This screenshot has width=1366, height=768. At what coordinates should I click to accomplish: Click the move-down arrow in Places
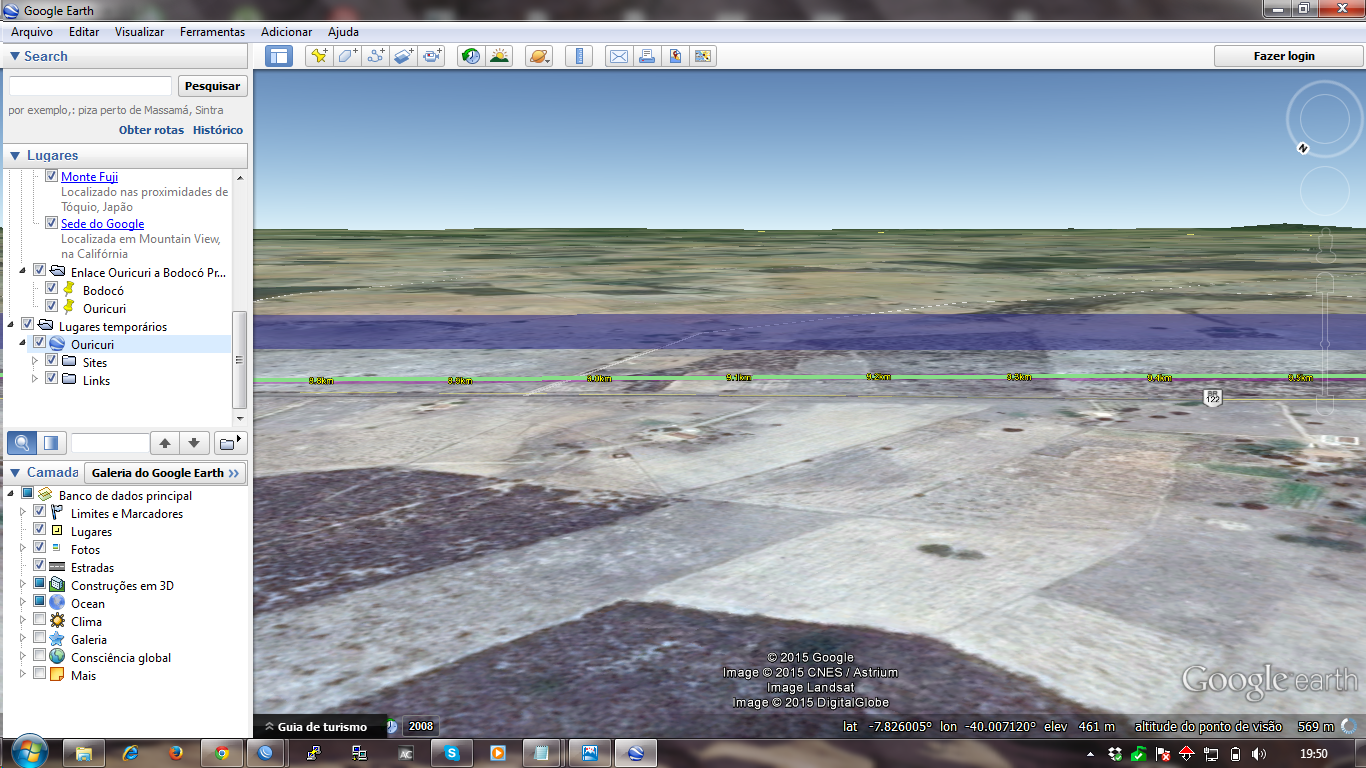point(194,443)
